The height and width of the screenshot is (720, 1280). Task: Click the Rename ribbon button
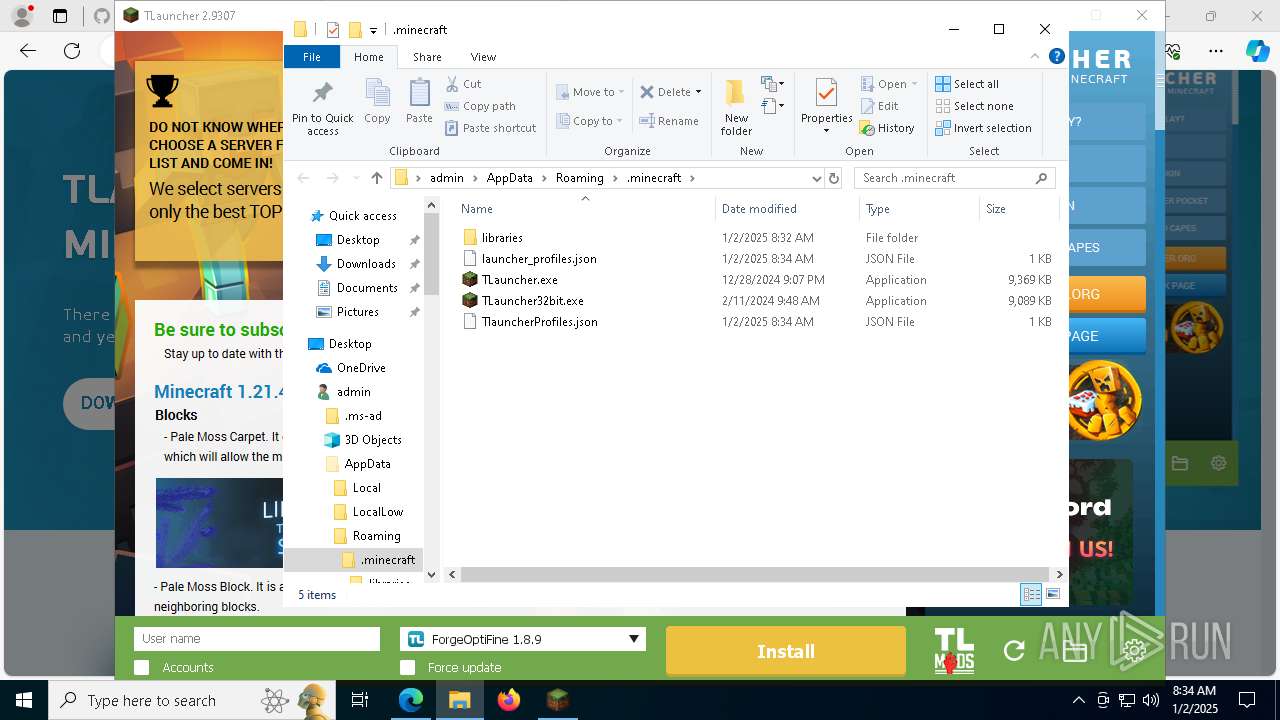point(669,121)
